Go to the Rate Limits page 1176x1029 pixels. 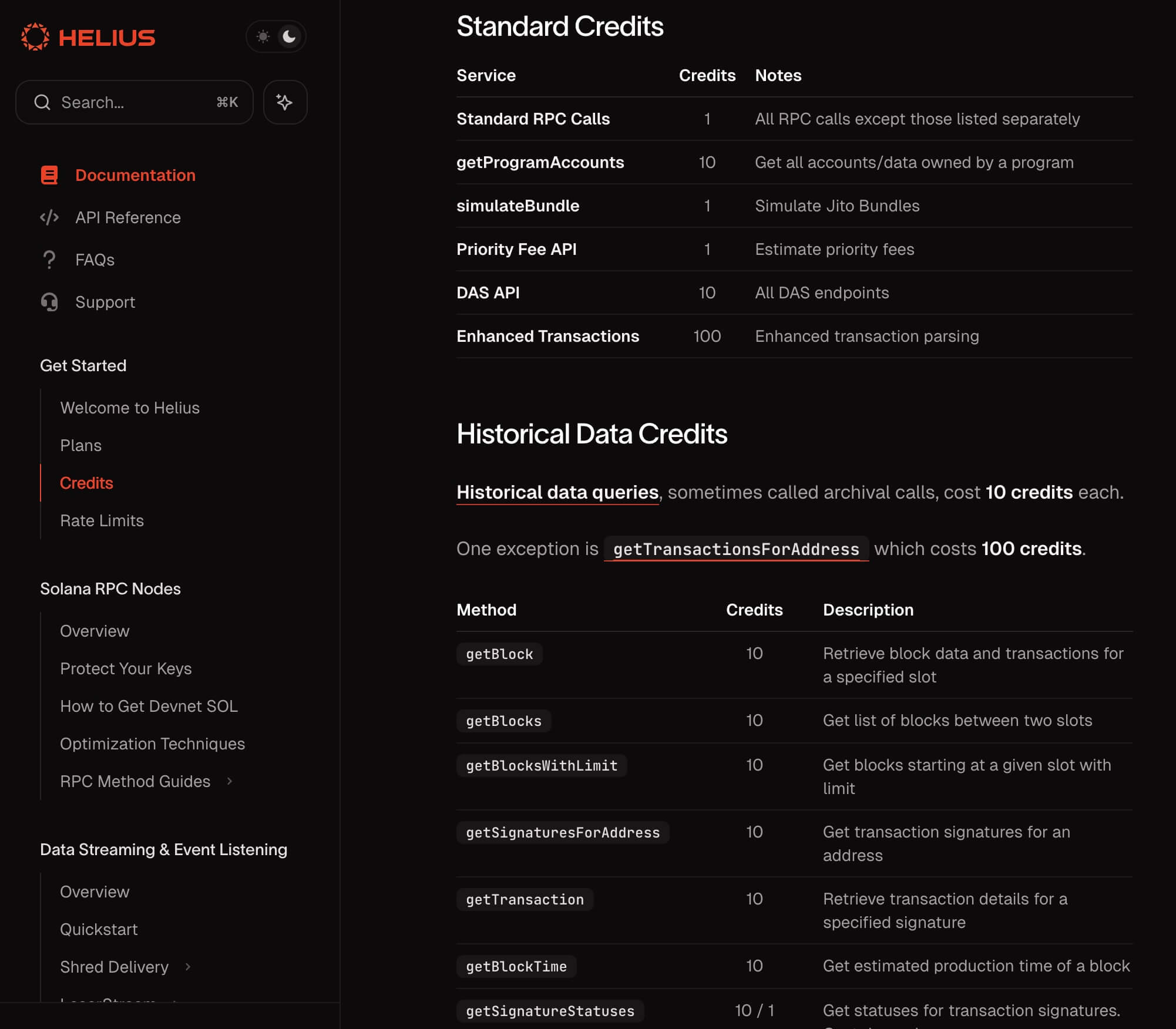point(102,520)
